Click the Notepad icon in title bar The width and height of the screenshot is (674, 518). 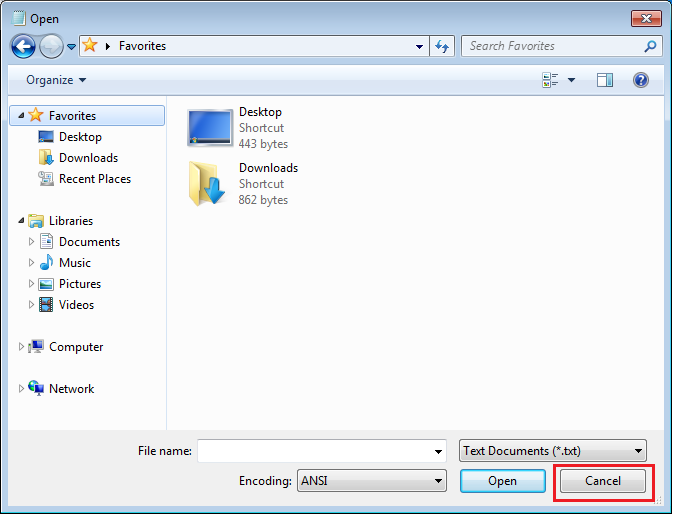[18, 18]
